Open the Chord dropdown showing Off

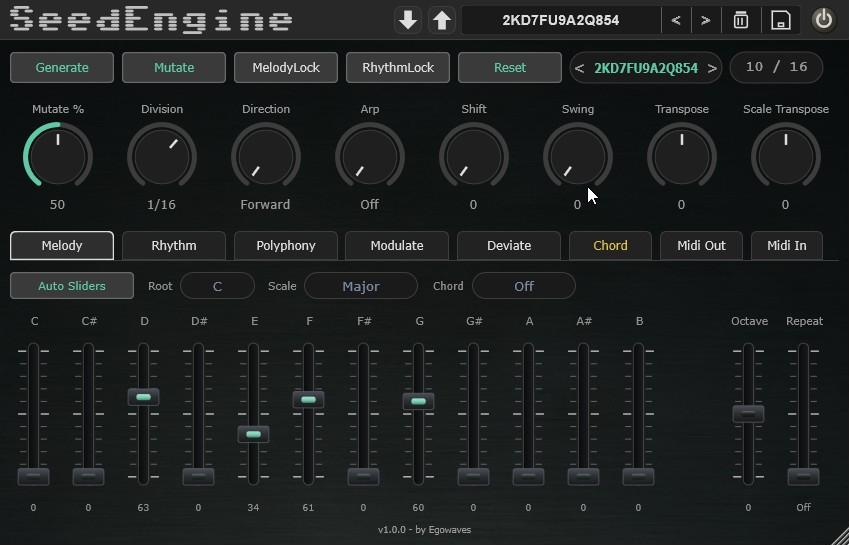[x=524, y=286]
